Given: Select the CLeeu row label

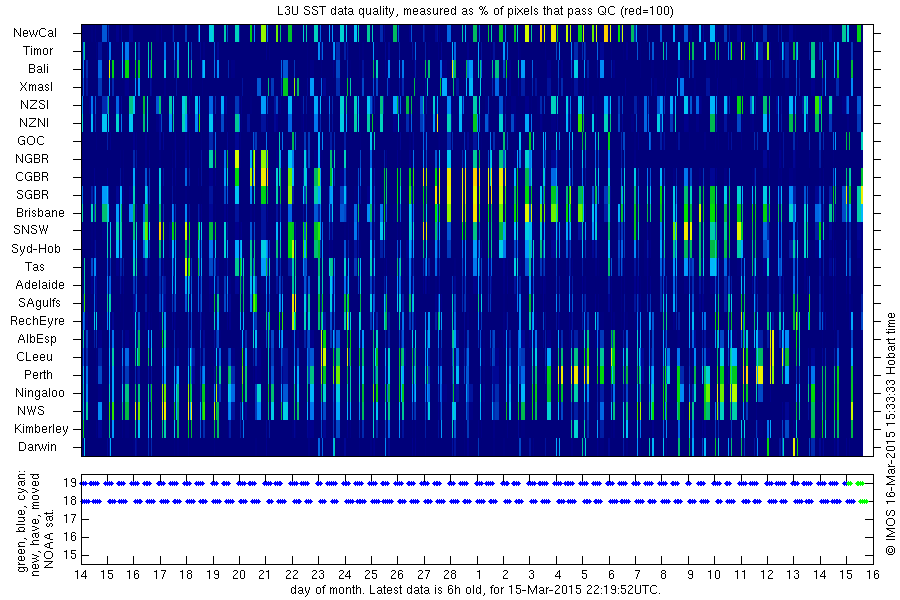Looking at the screenshot, I should (x=34, y=357).
